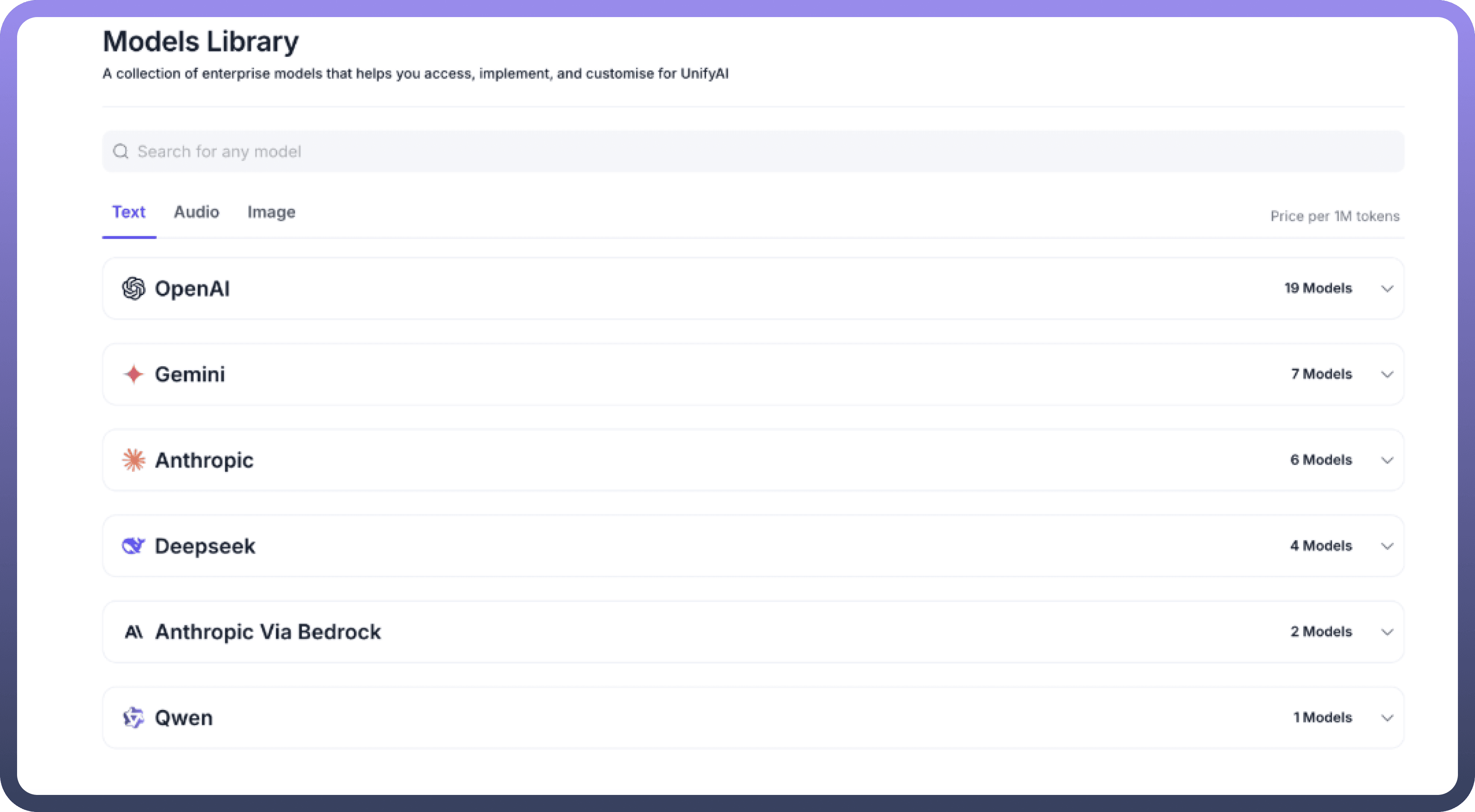Click the 19 Models count label
The image size is (1475, 812).
pyautogui.click(x=1317, y=289)
